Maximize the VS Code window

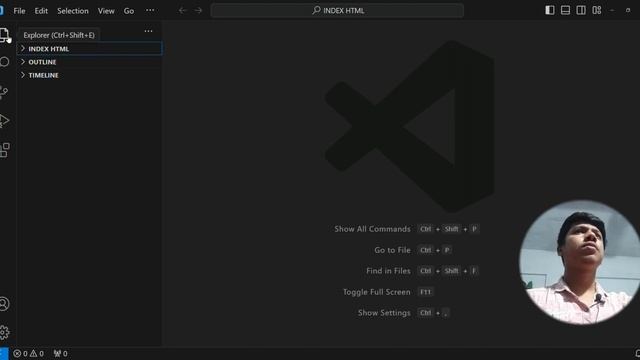tap(628, 11)
